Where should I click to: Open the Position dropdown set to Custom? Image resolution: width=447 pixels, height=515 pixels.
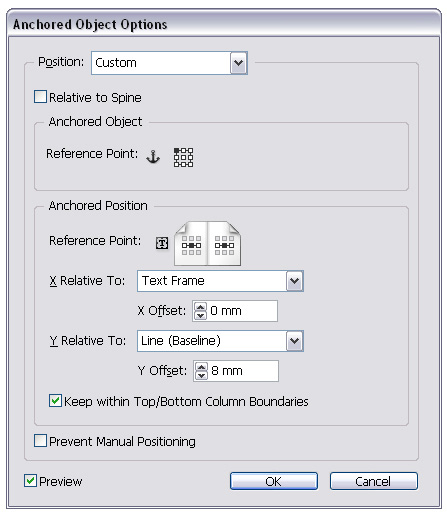(169, 63)
